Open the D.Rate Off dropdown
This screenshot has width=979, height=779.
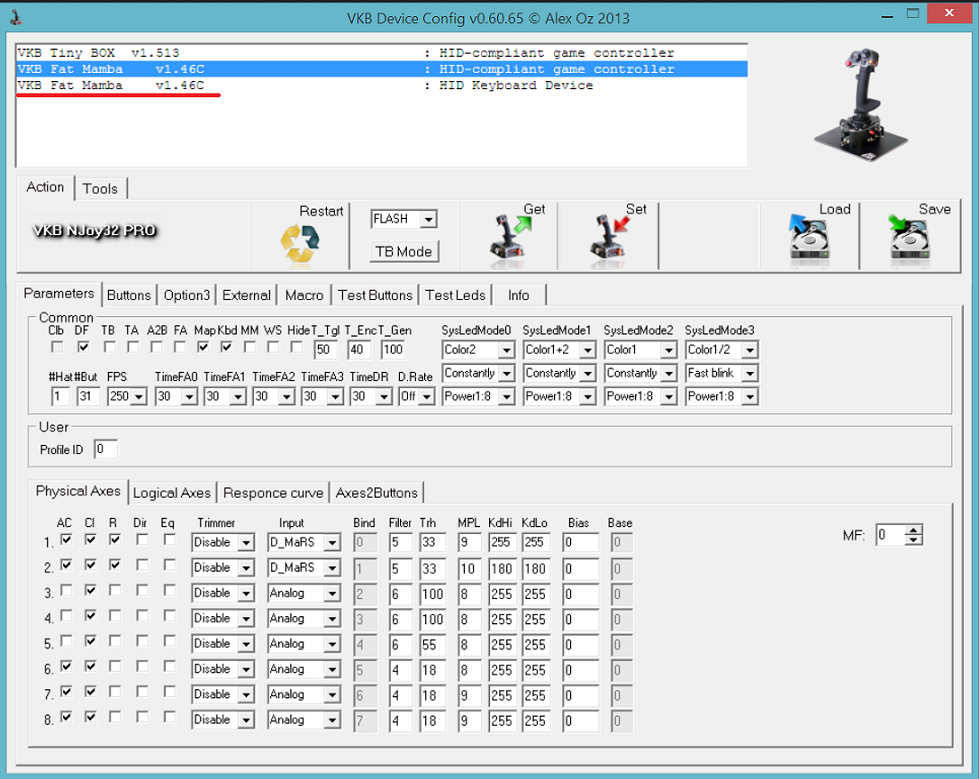[x=427, y=396]
